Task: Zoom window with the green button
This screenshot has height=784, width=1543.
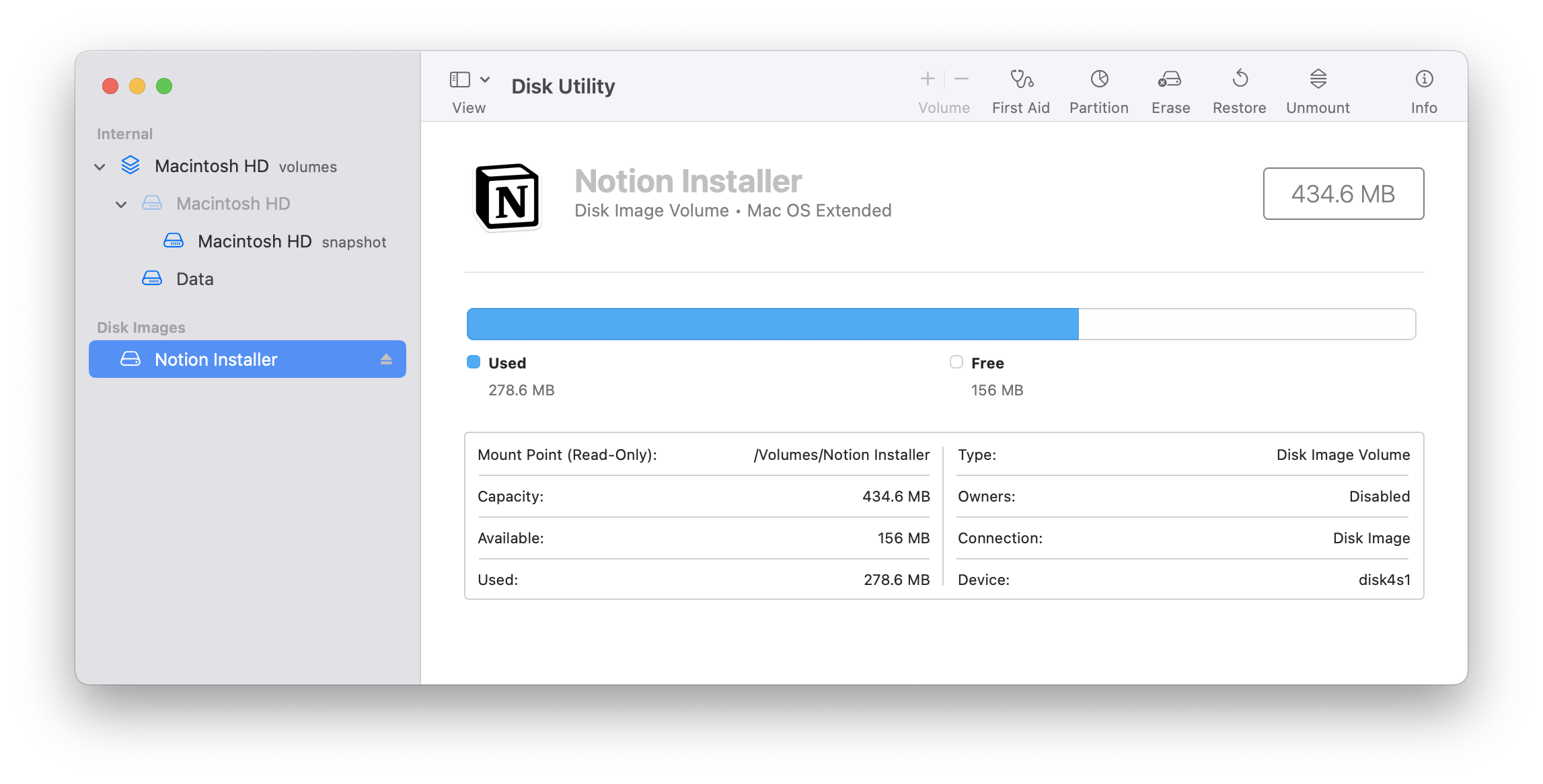Action: 164,86
